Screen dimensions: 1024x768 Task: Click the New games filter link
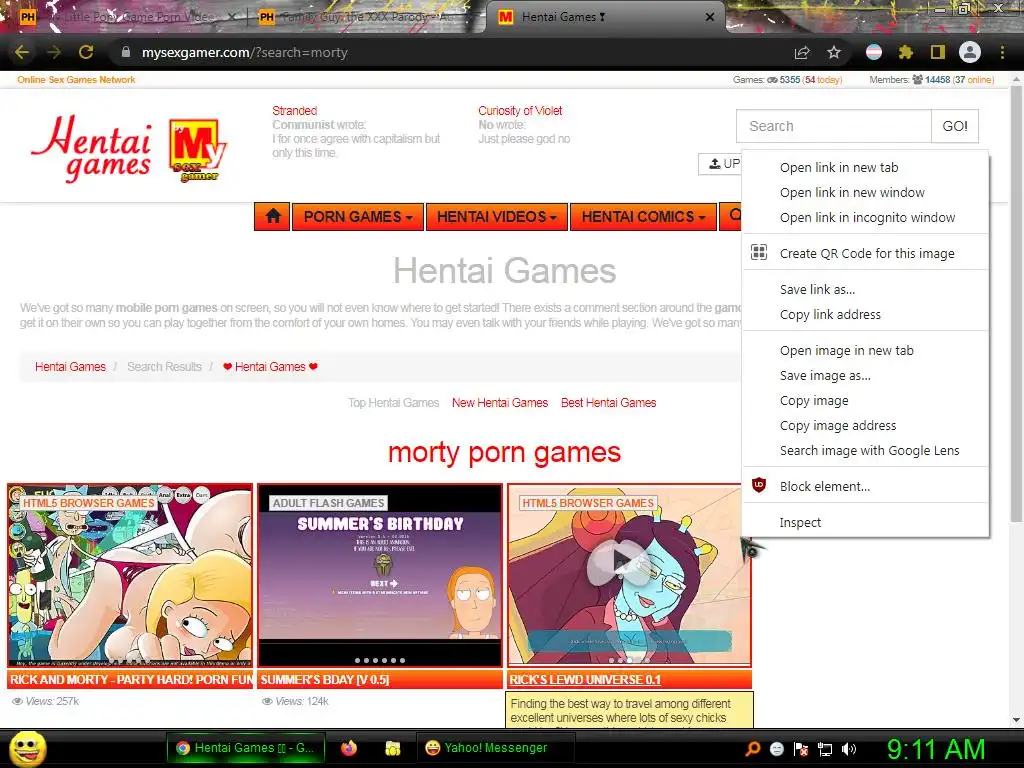tap(500, 402)
